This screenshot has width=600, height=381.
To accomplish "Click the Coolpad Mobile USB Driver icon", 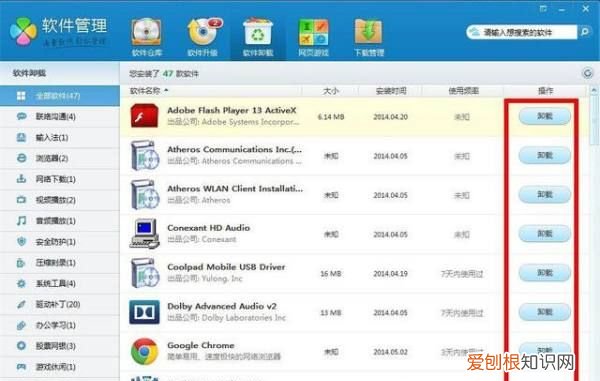I will (x=145, y=273).
